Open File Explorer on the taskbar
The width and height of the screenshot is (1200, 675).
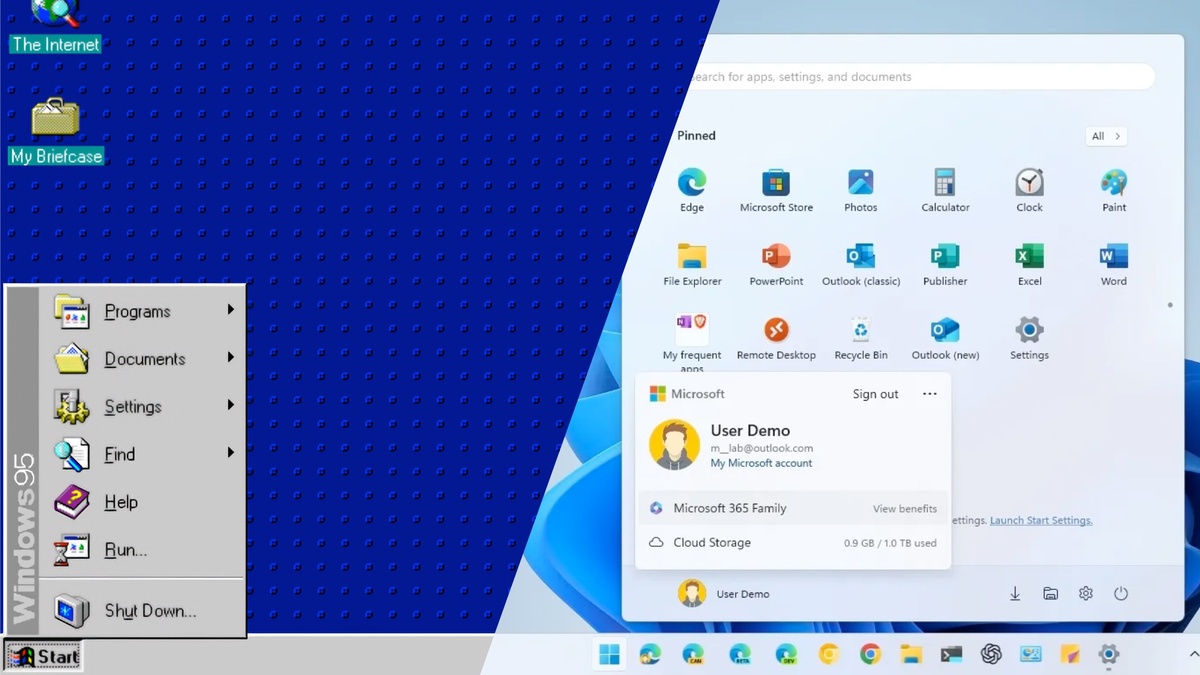click(911, 654)
